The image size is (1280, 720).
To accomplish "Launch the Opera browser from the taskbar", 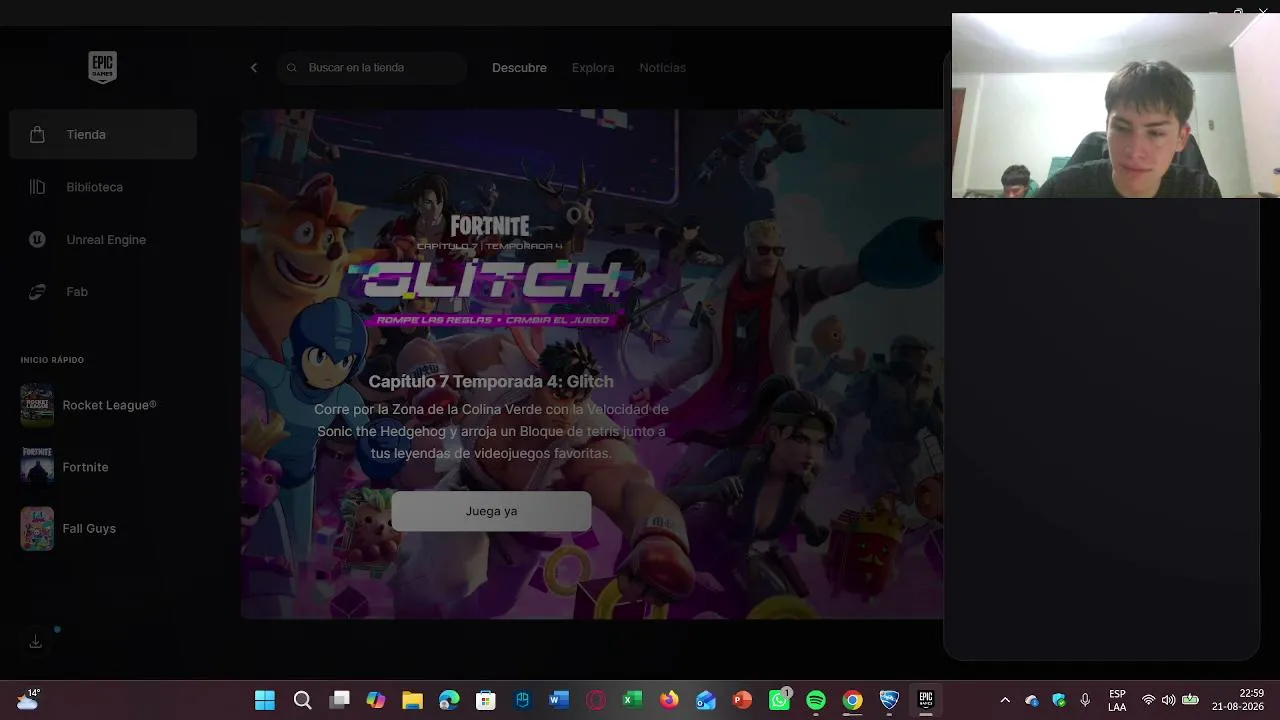I will click(x=596, y=700).
